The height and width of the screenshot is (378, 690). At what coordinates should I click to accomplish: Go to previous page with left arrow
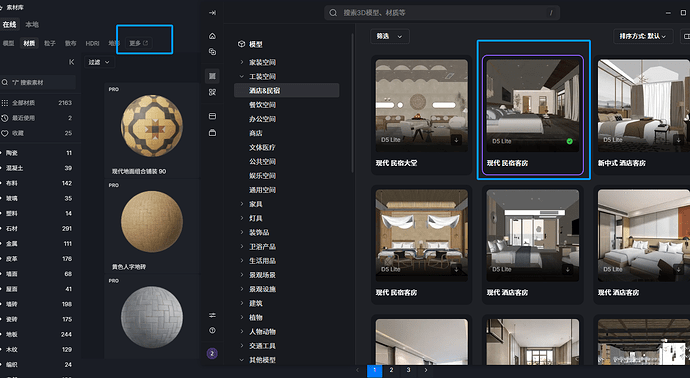click(x=357, y=370)
